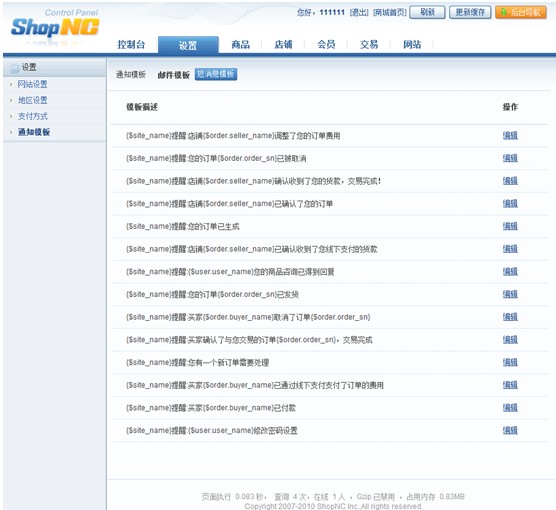Image resolution: width=556 pixels, height=510 pixels.
Task: Open 网站设置 in the sidebar
Action: [x=33, y=84]
